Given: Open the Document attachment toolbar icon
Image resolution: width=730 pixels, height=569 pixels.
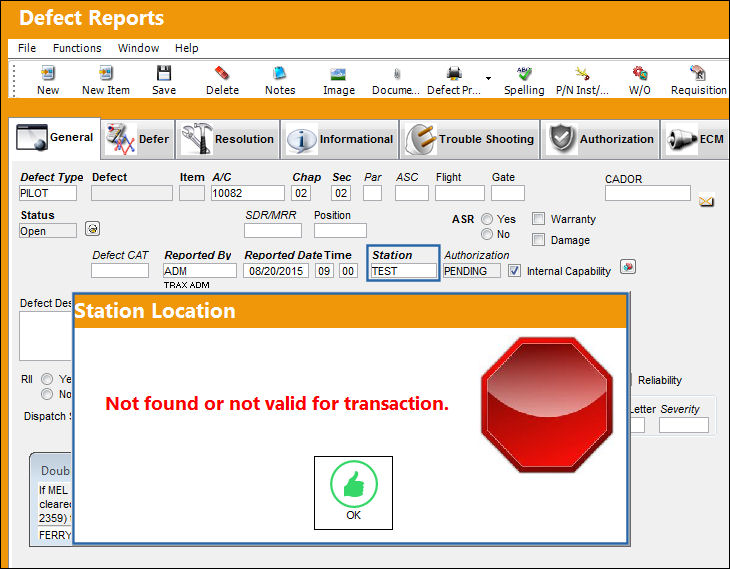Looking at the screenshot, I should 396,74.
